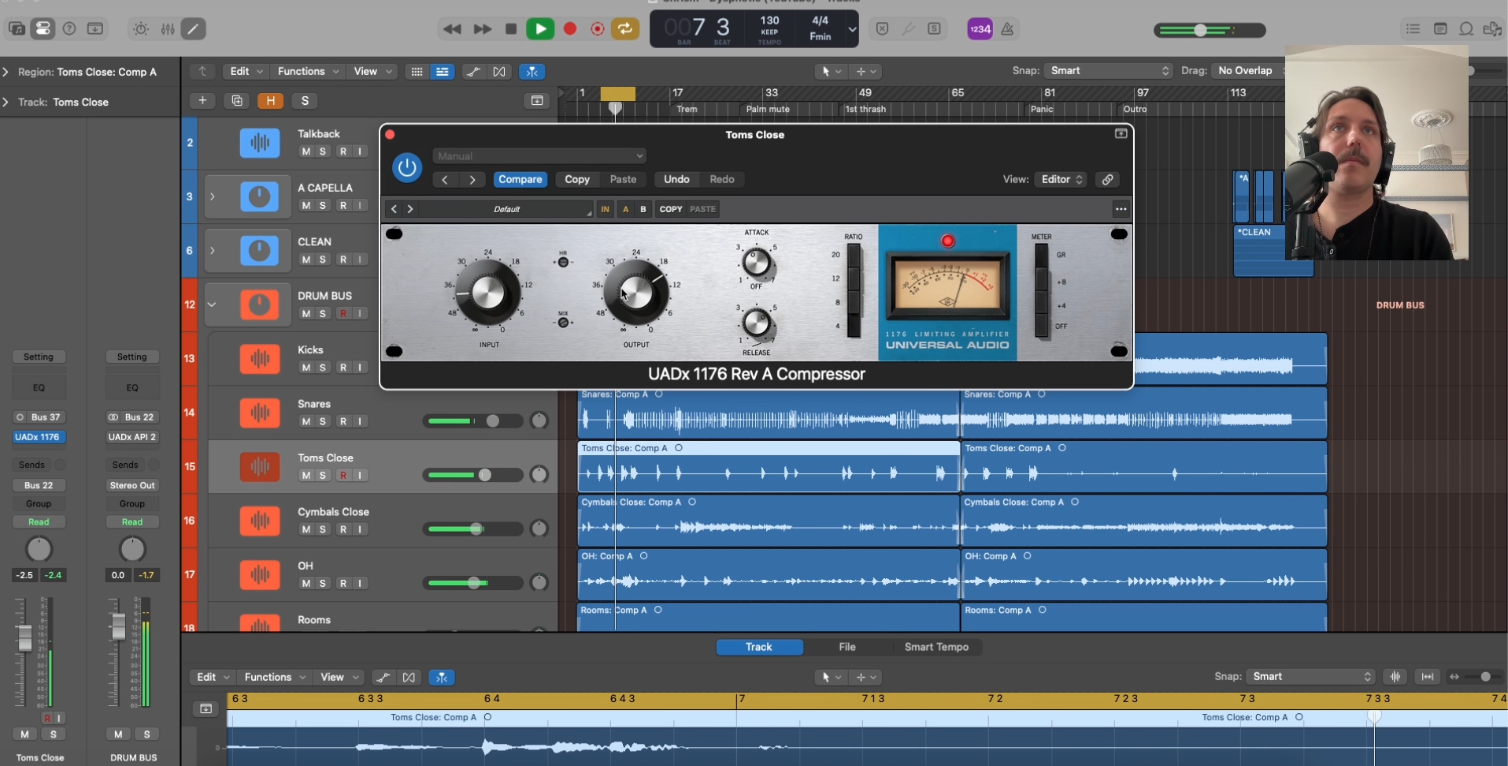Click Copy in the plugin header
This screenshot has width=1508, height=766.
tap(577, 179)
